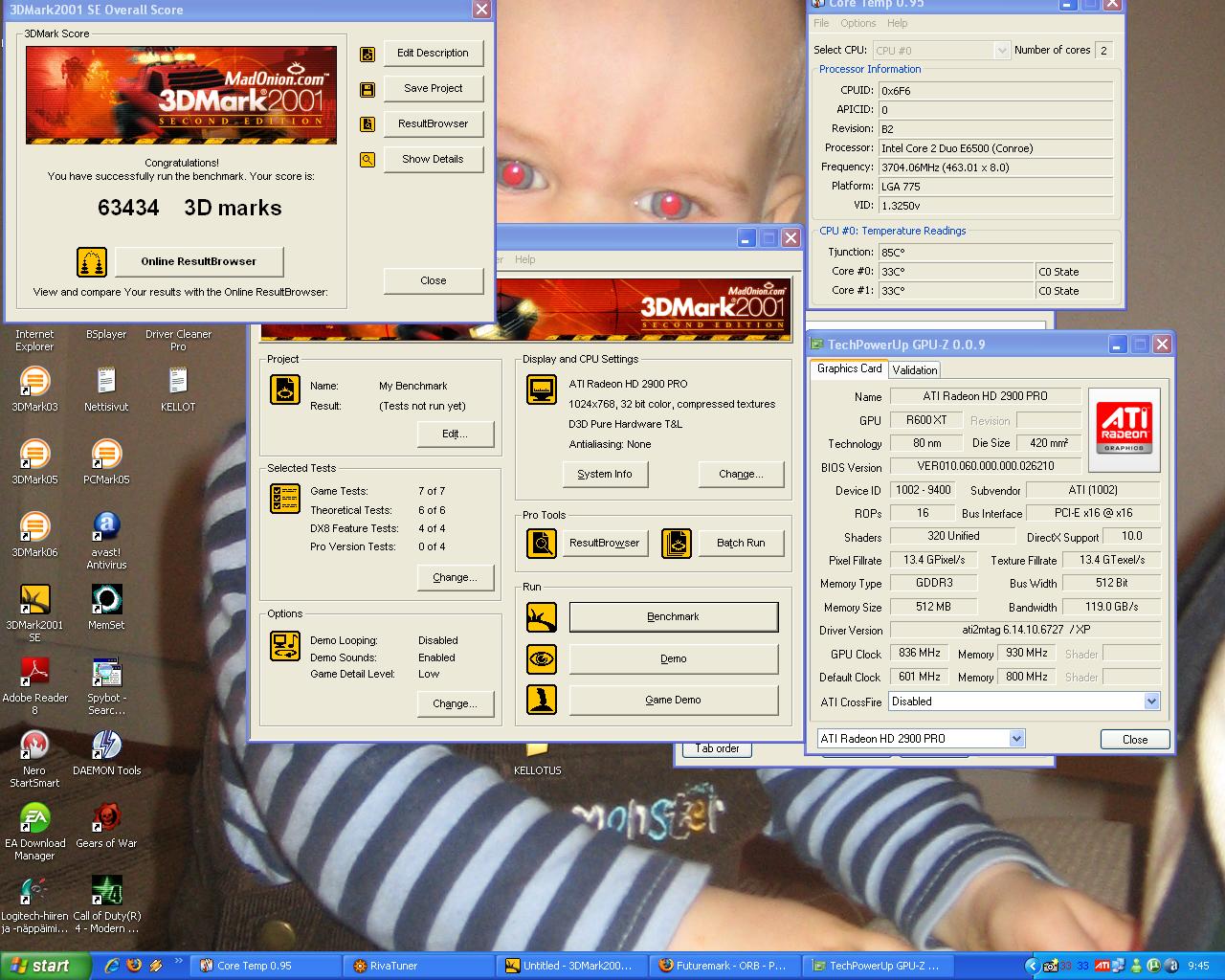Open the ATI CrossFire dropdown in GPU-Z
The image size is (1225, 980).
(1152, 702)
